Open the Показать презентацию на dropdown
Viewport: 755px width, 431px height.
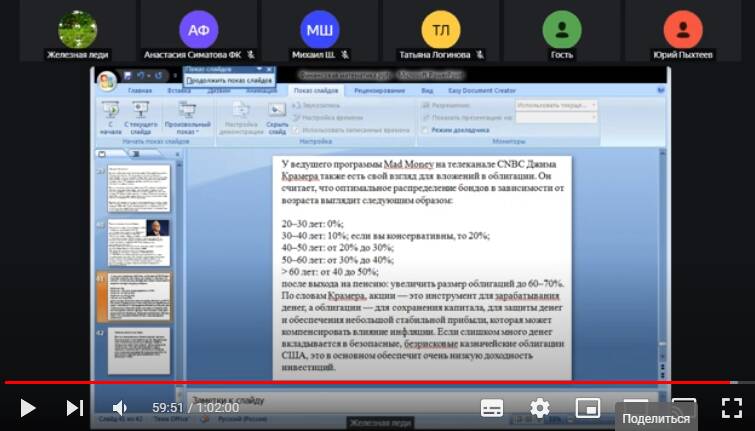pyautogui.click(x=556, y=118)
